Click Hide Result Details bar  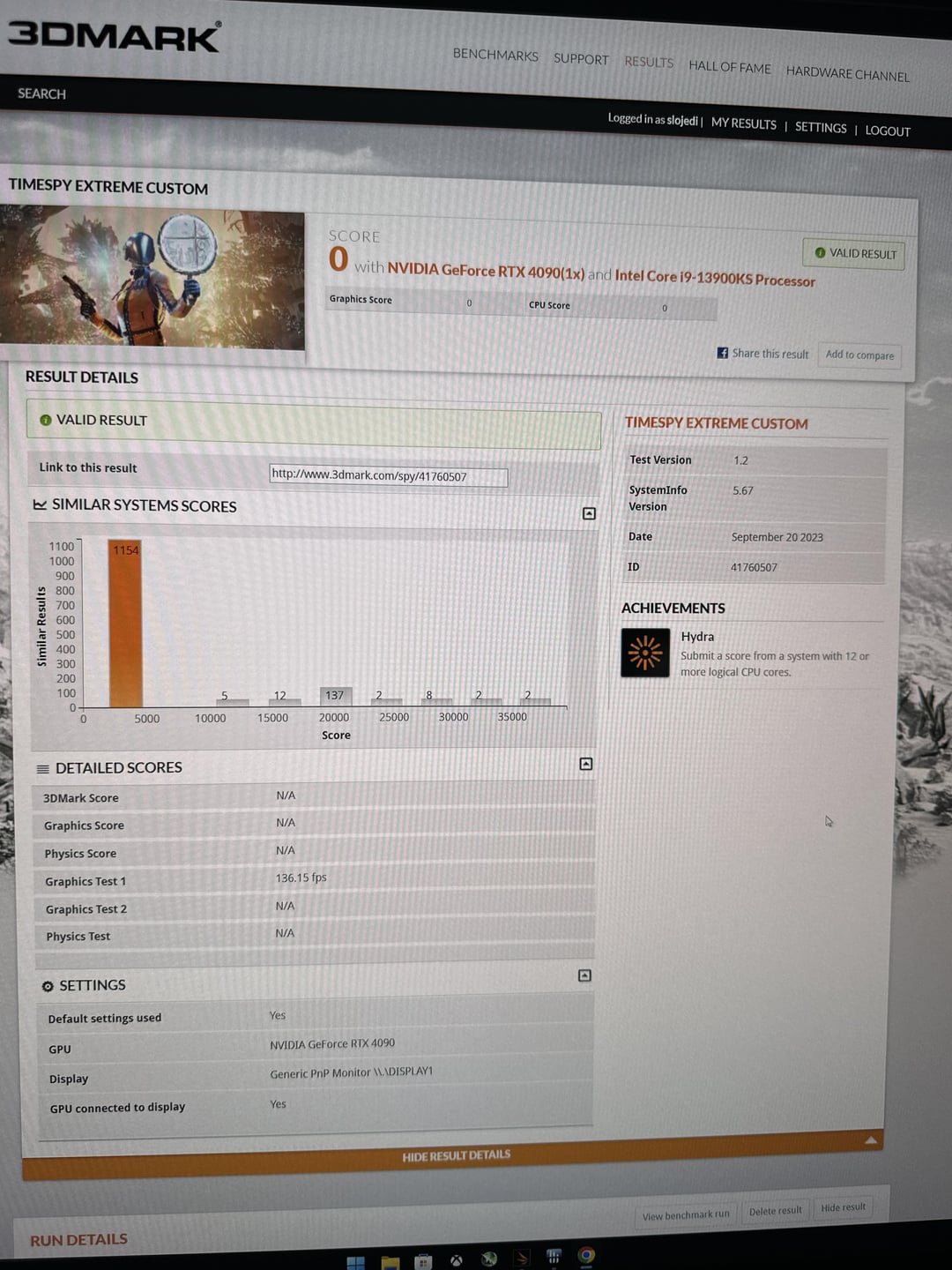pos(457,1155)
